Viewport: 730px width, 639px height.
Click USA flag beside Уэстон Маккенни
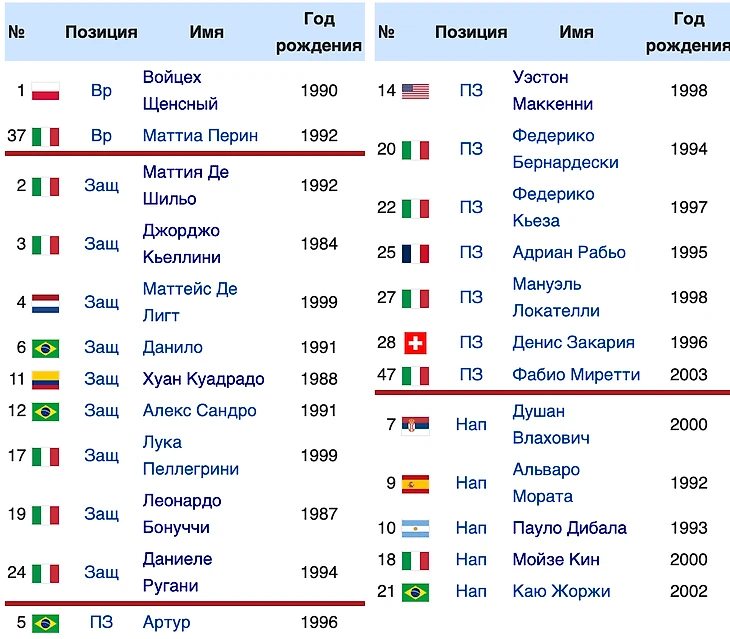(415, 91)
